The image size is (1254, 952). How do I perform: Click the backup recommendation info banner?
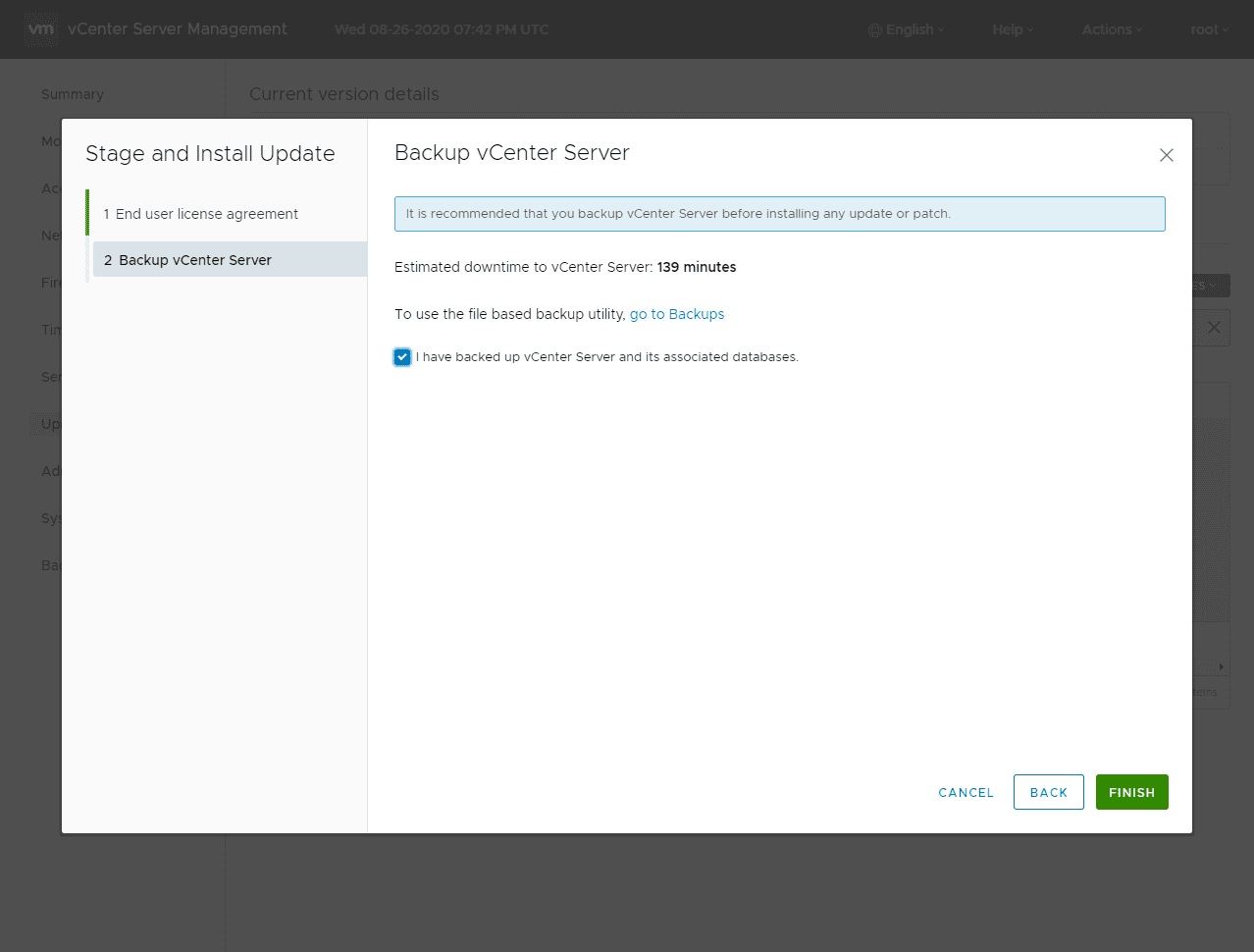tap(779, 214)
